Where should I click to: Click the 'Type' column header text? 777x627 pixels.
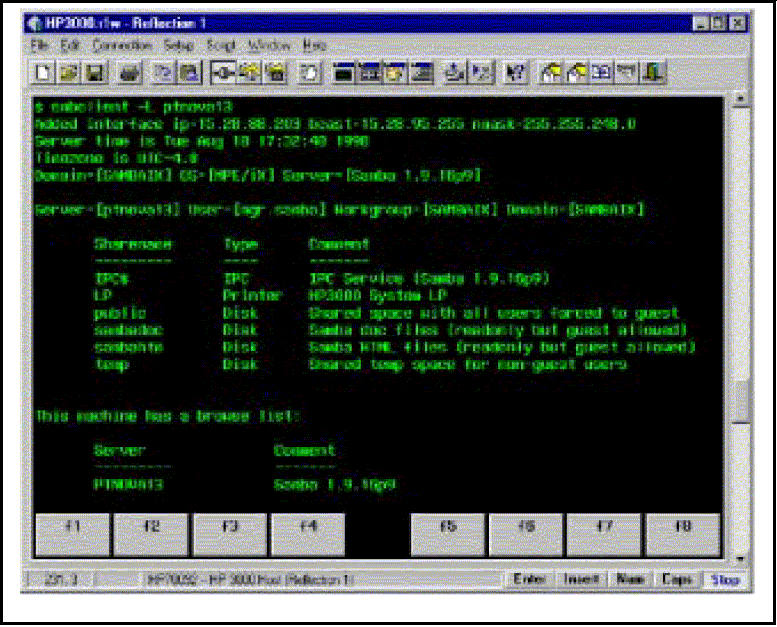(x=241, y=244)
